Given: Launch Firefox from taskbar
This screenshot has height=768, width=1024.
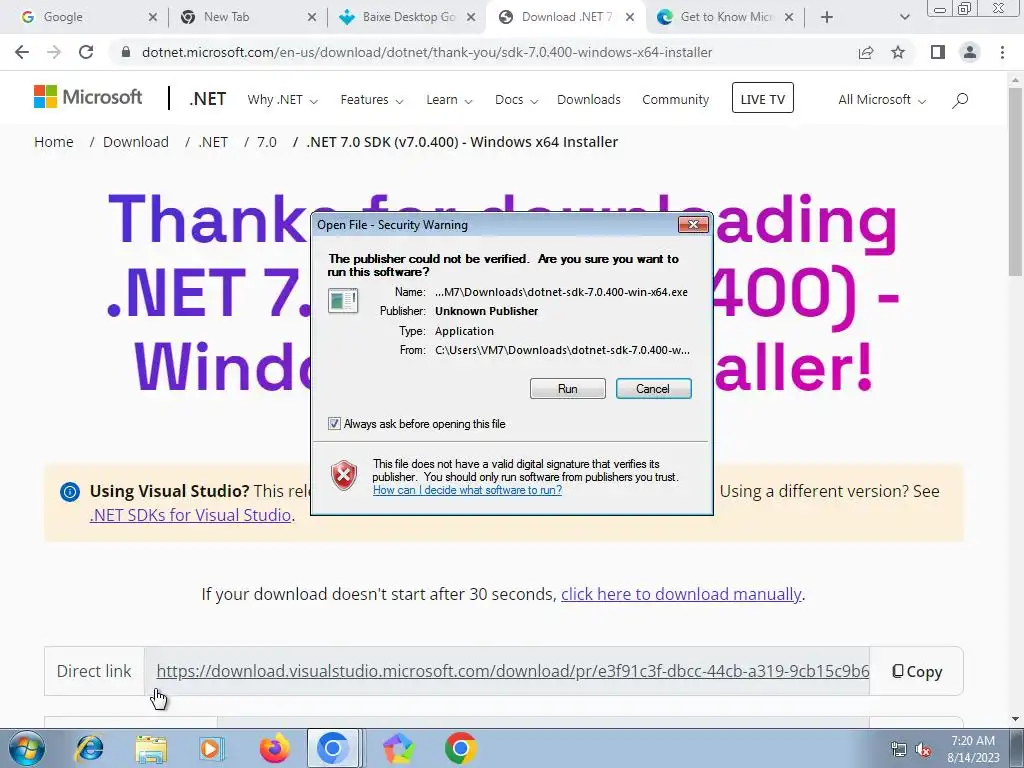Looking at the screenshot, I should tap(274, 748).
